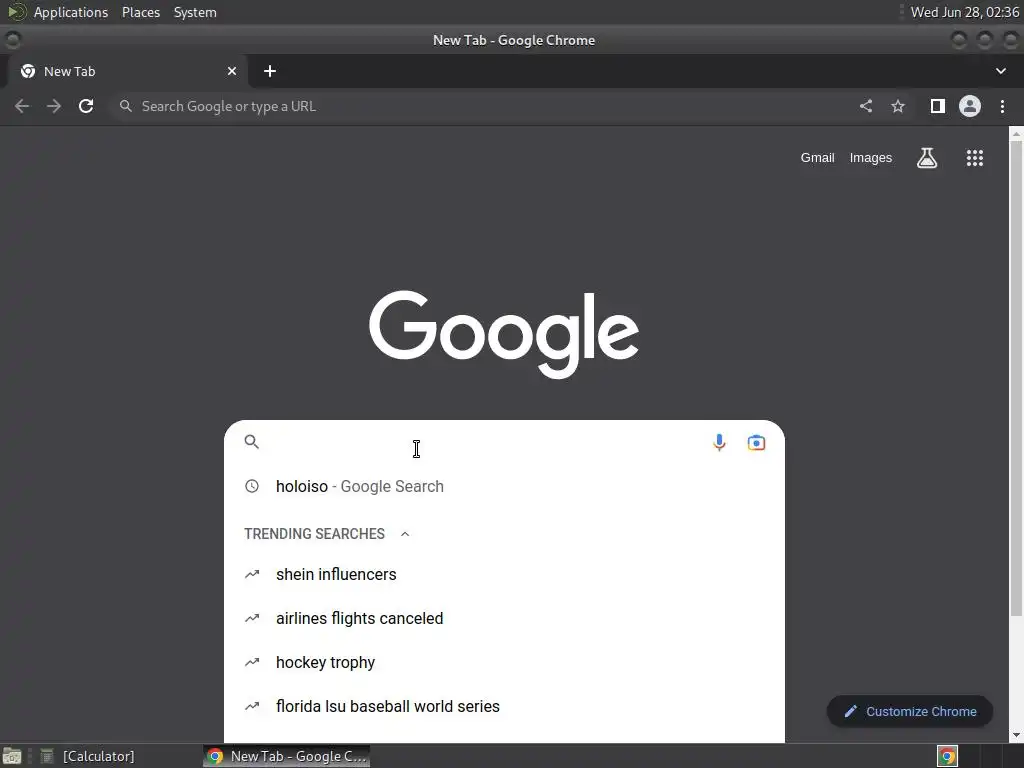Open the Chrome profile avatar

[x=970, y=106]
